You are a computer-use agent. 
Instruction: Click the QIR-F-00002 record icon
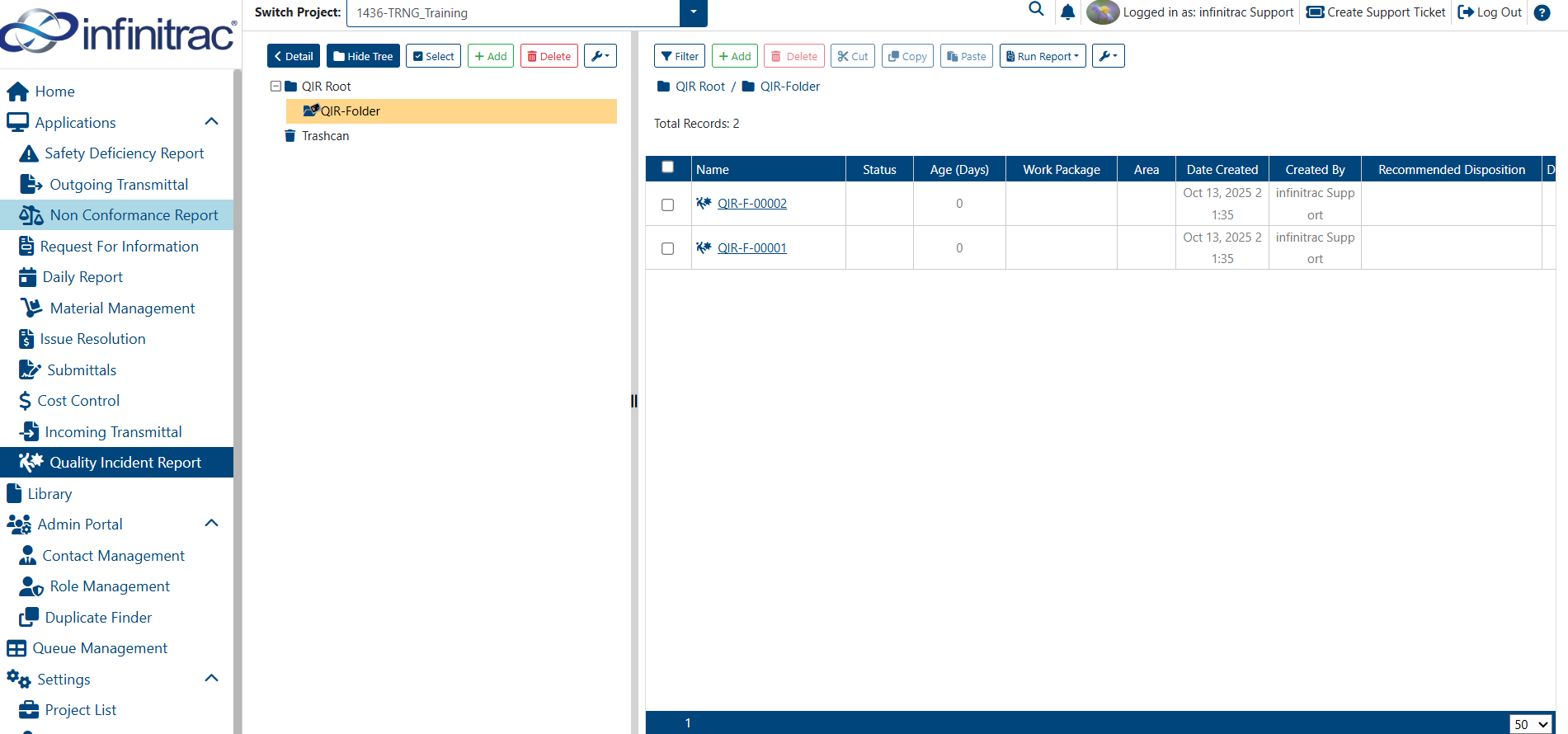(x=704, y=203)
